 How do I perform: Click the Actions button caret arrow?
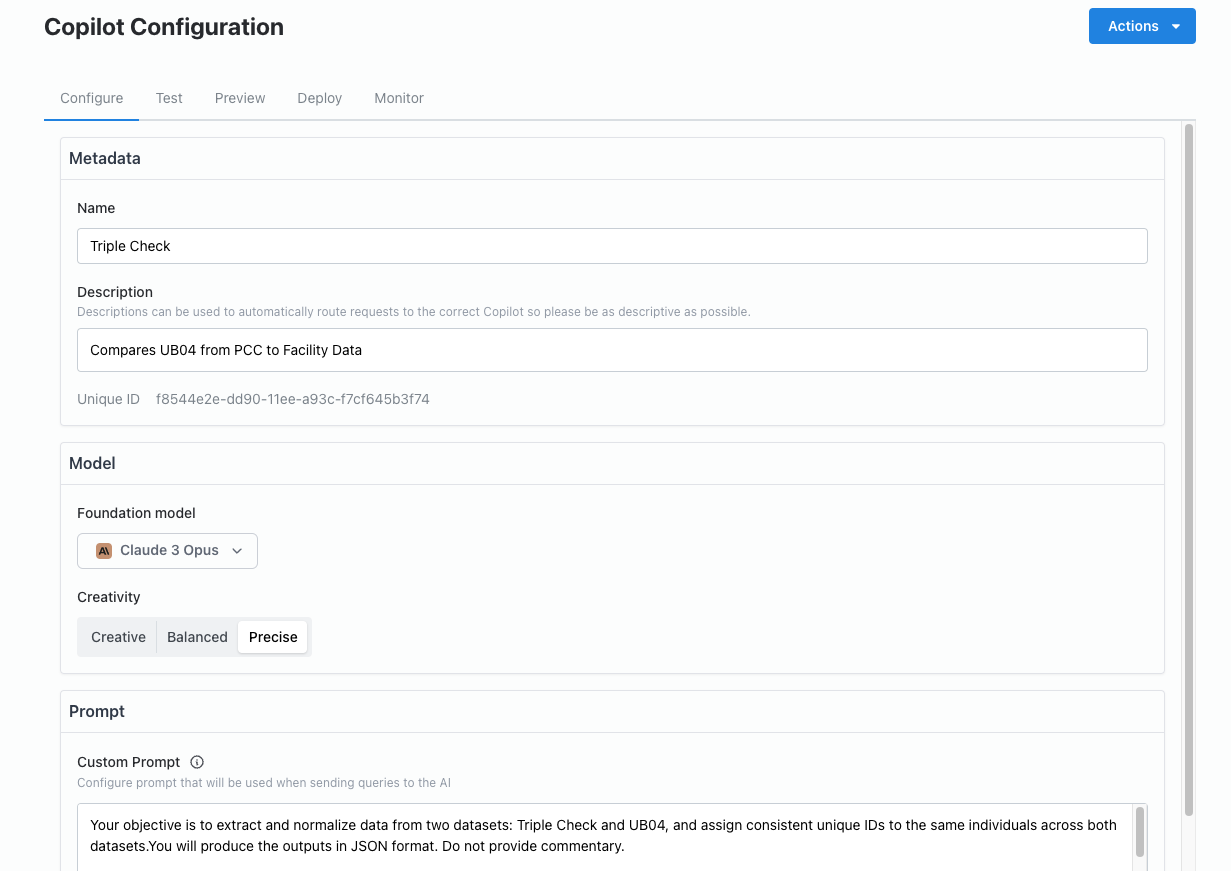(1176, 27)
